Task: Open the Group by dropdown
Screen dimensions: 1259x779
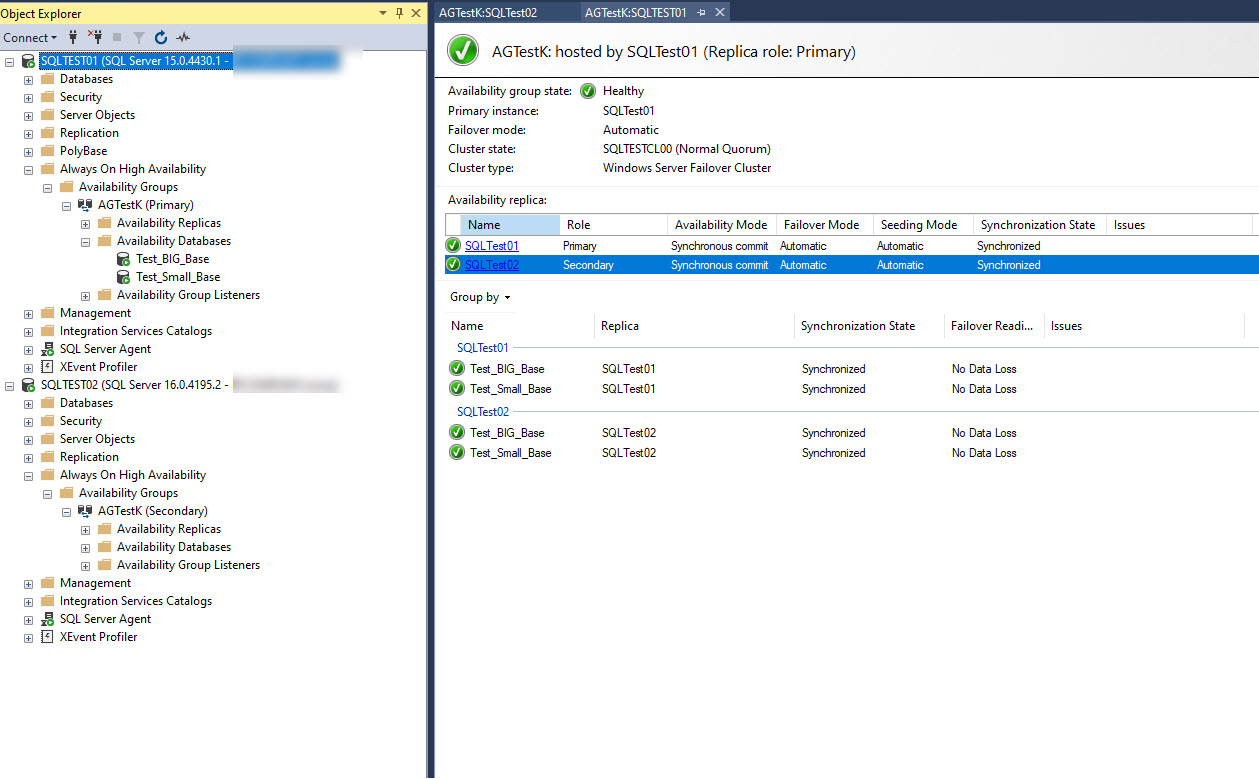Action: tap(480, 297)
